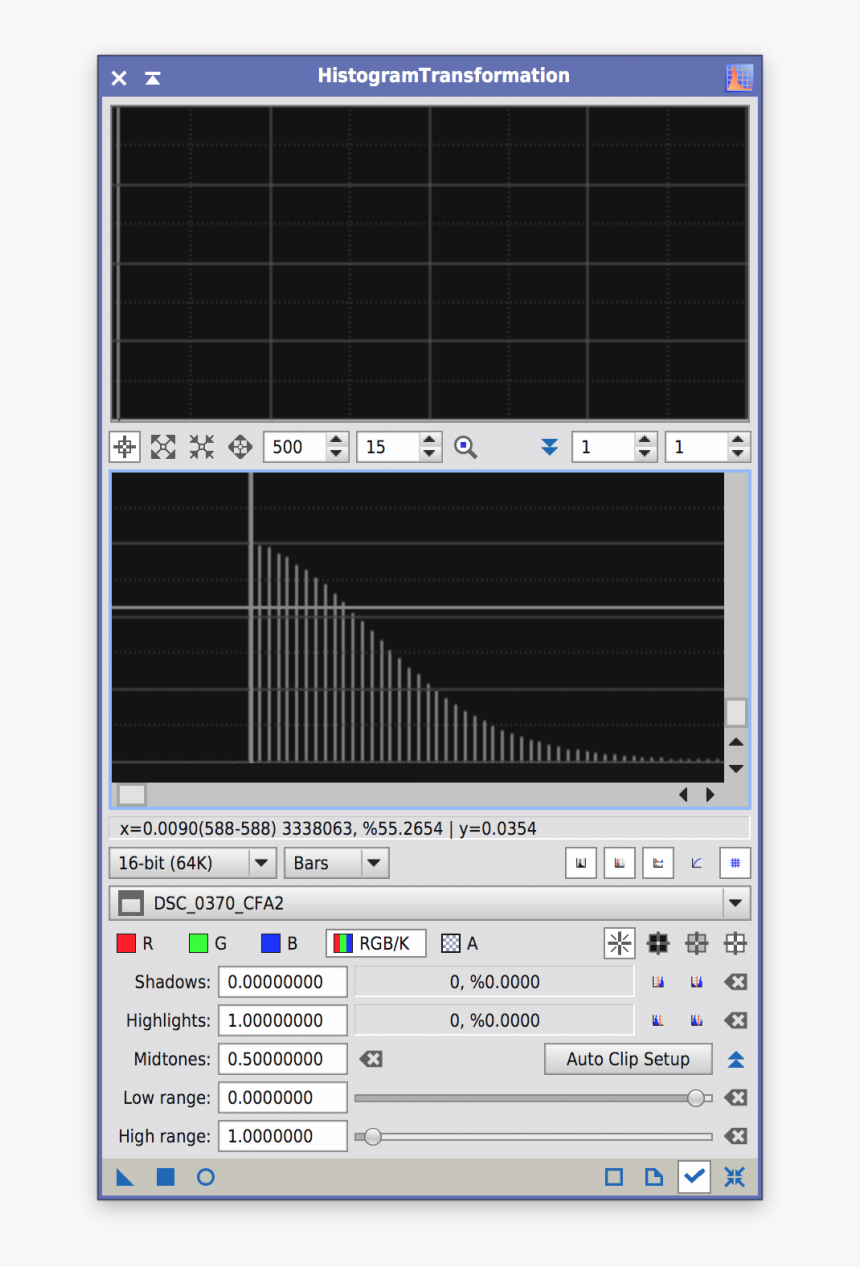Switch to the RGB/K channel tab
Screen dimensions: 860x1267
[375, 943]
